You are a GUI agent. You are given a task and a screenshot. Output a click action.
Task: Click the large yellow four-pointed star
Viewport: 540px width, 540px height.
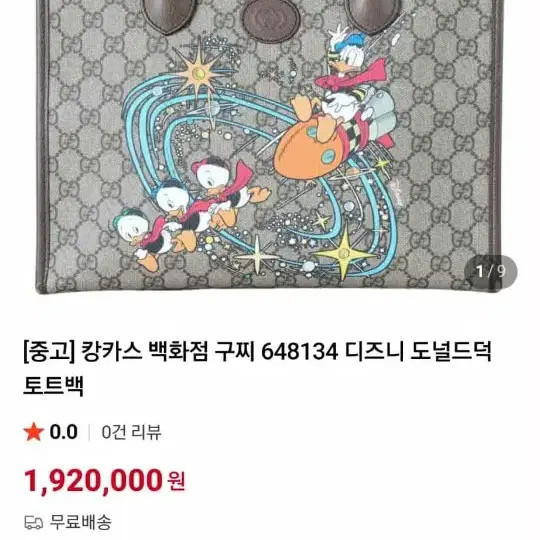(344, 254)
